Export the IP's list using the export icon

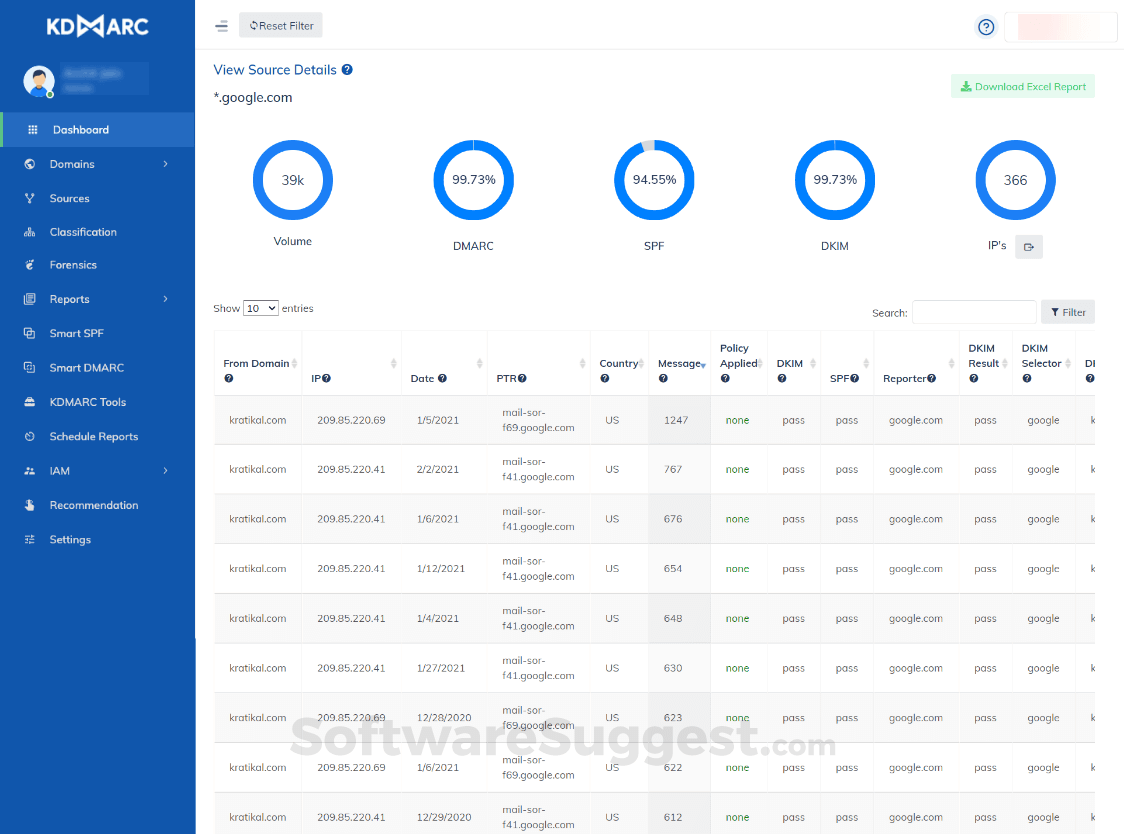pyautogui.click(x=1029, y=246)
